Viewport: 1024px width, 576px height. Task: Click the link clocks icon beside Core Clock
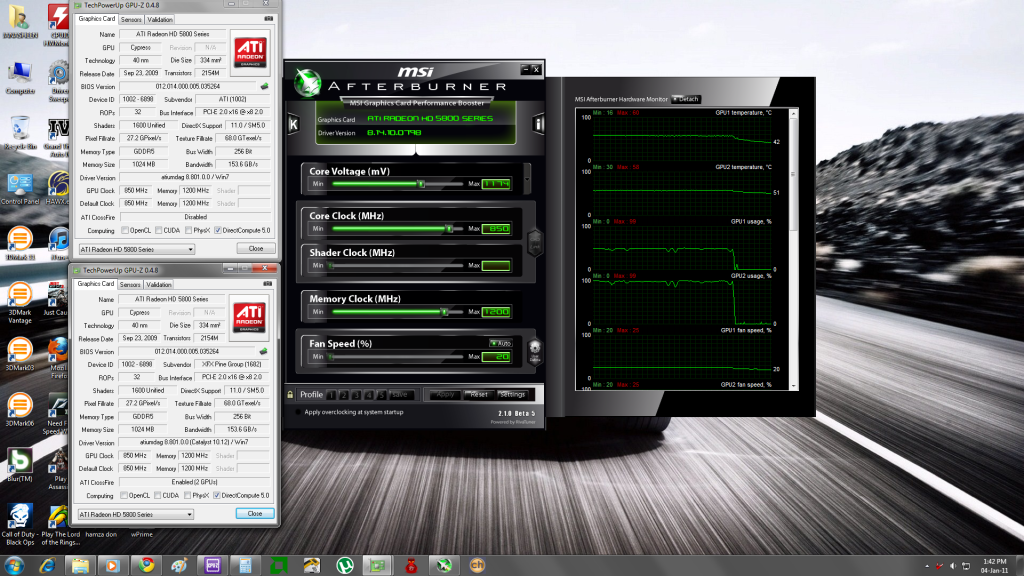point(534,244)
